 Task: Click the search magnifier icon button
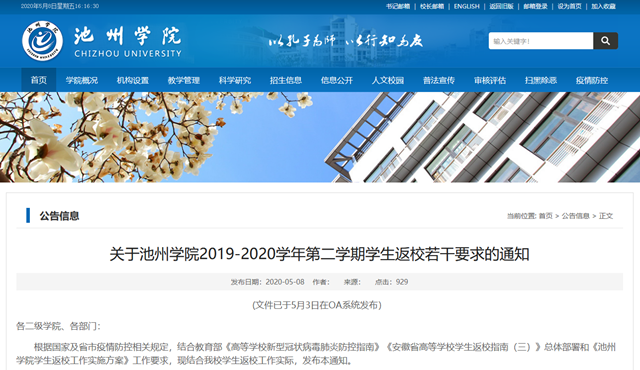click(x=605, y=41)
